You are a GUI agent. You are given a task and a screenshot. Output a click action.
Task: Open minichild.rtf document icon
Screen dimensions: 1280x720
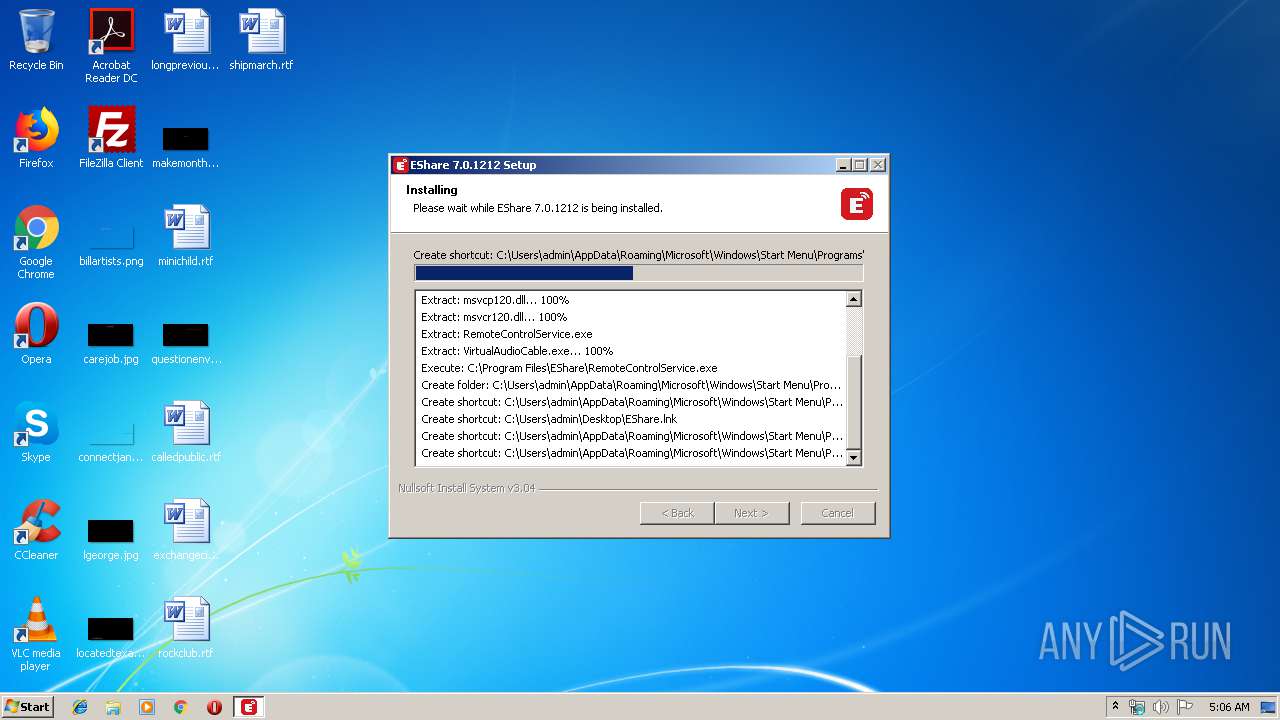tap(186, 236)
